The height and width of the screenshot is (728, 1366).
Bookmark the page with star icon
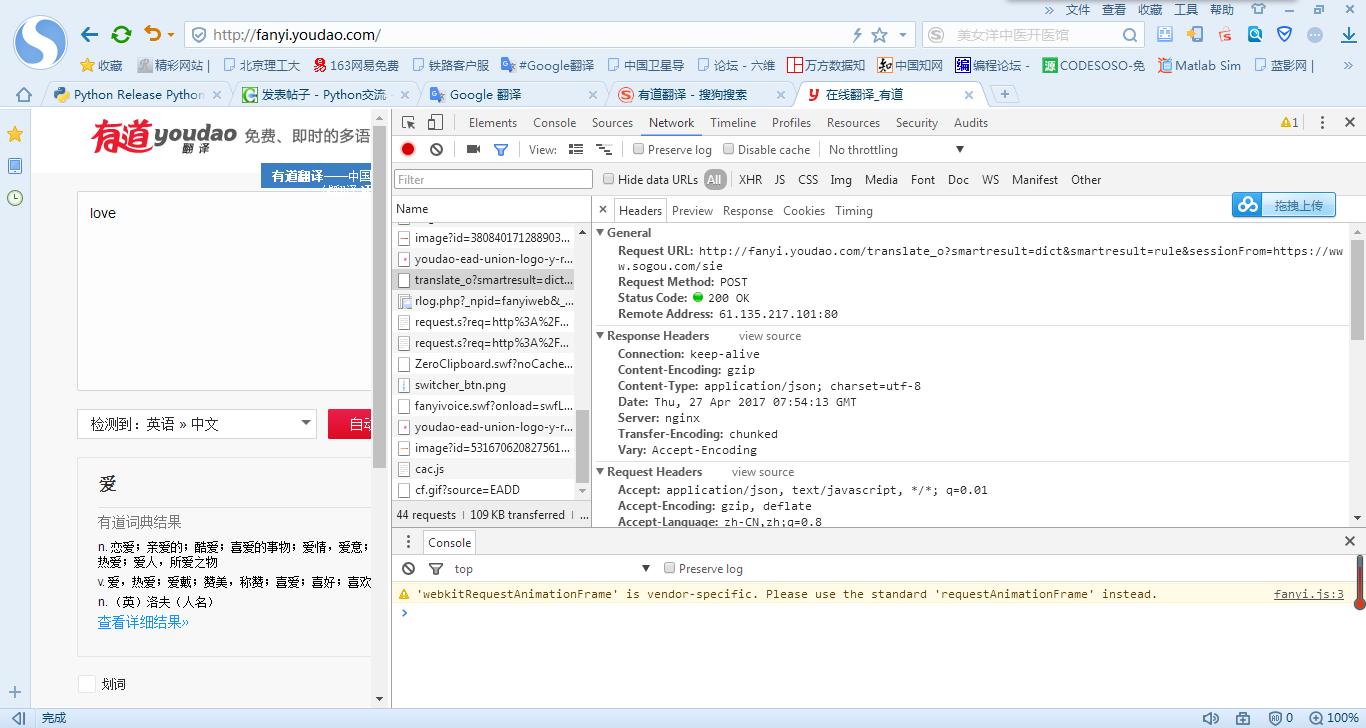point(880,35)
